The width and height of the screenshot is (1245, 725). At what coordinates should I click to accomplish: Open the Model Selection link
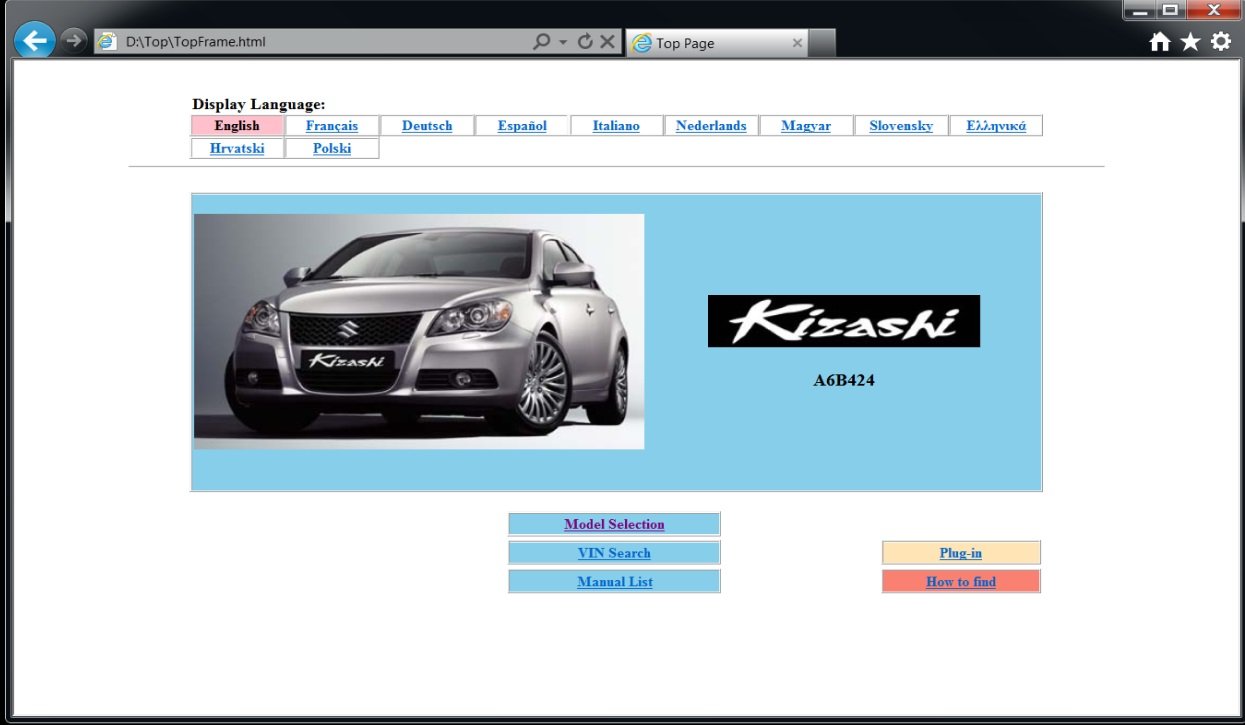(614, 524)
